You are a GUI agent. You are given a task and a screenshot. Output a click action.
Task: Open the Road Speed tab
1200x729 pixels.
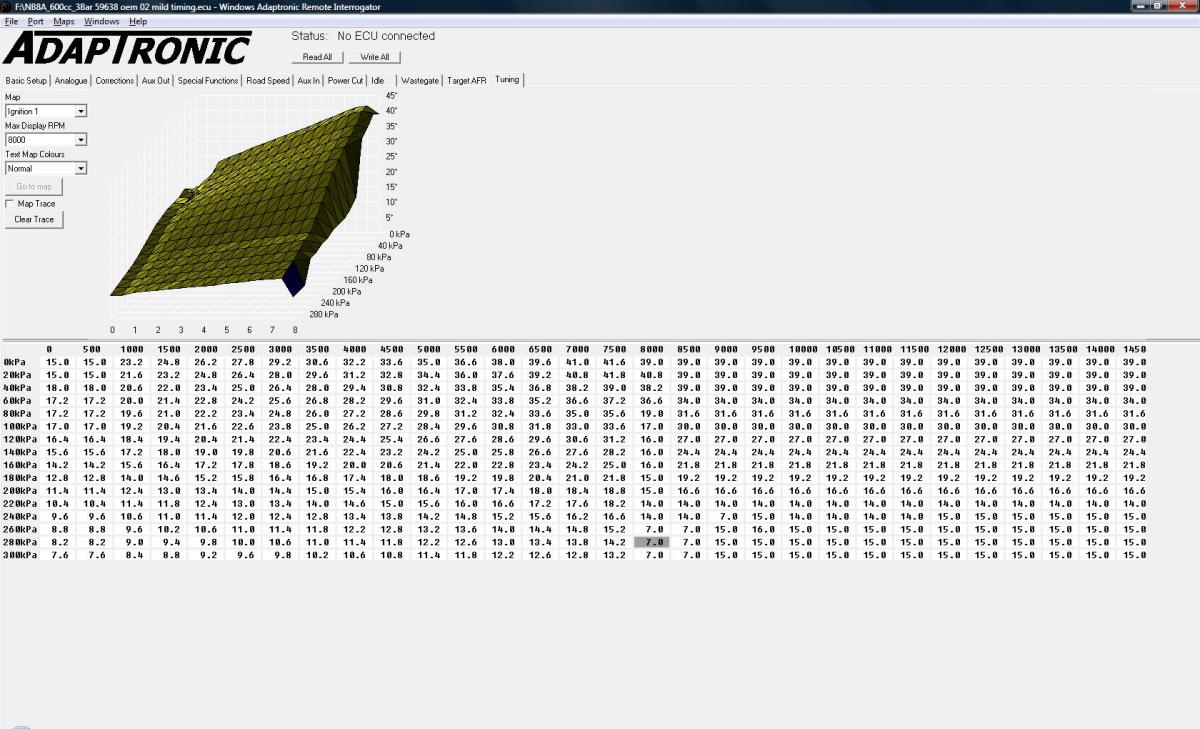(x=268, y=81)
